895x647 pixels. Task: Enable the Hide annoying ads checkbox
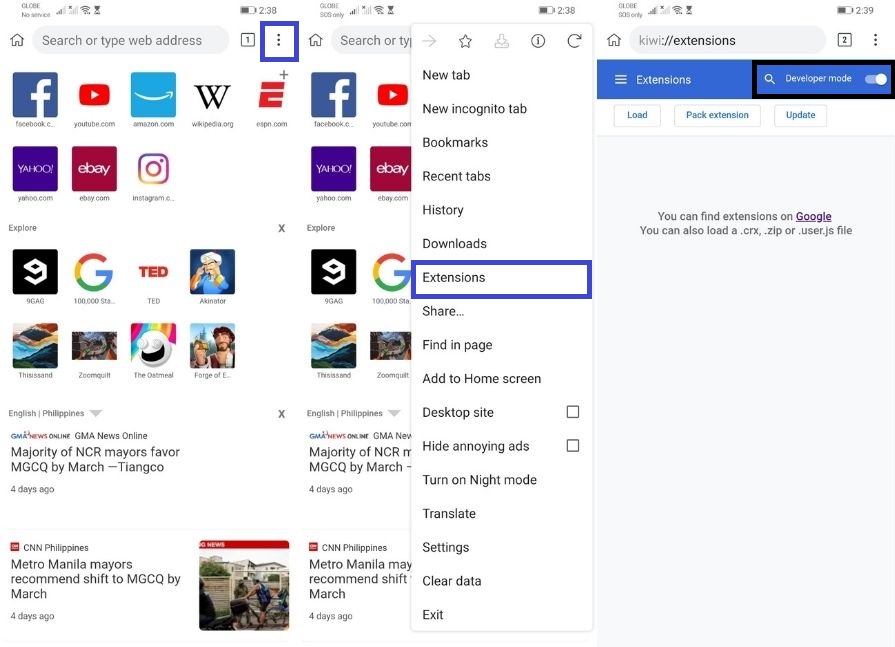pos(573,446)
